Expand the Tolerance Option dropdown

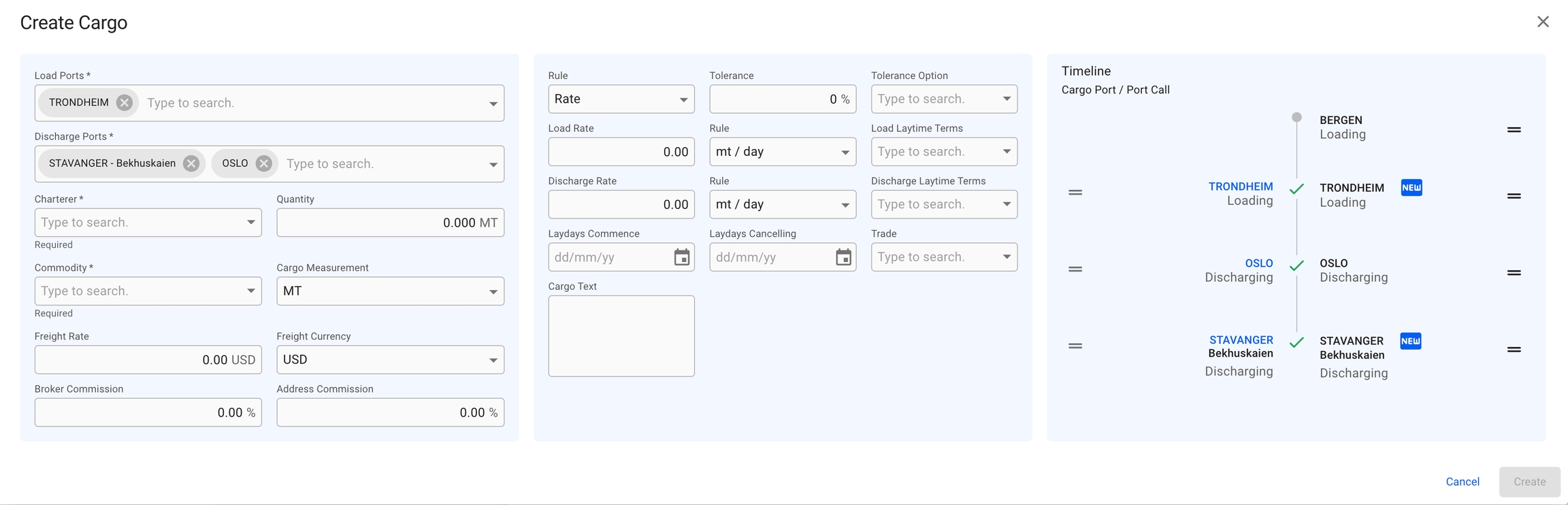point(1006,99)
